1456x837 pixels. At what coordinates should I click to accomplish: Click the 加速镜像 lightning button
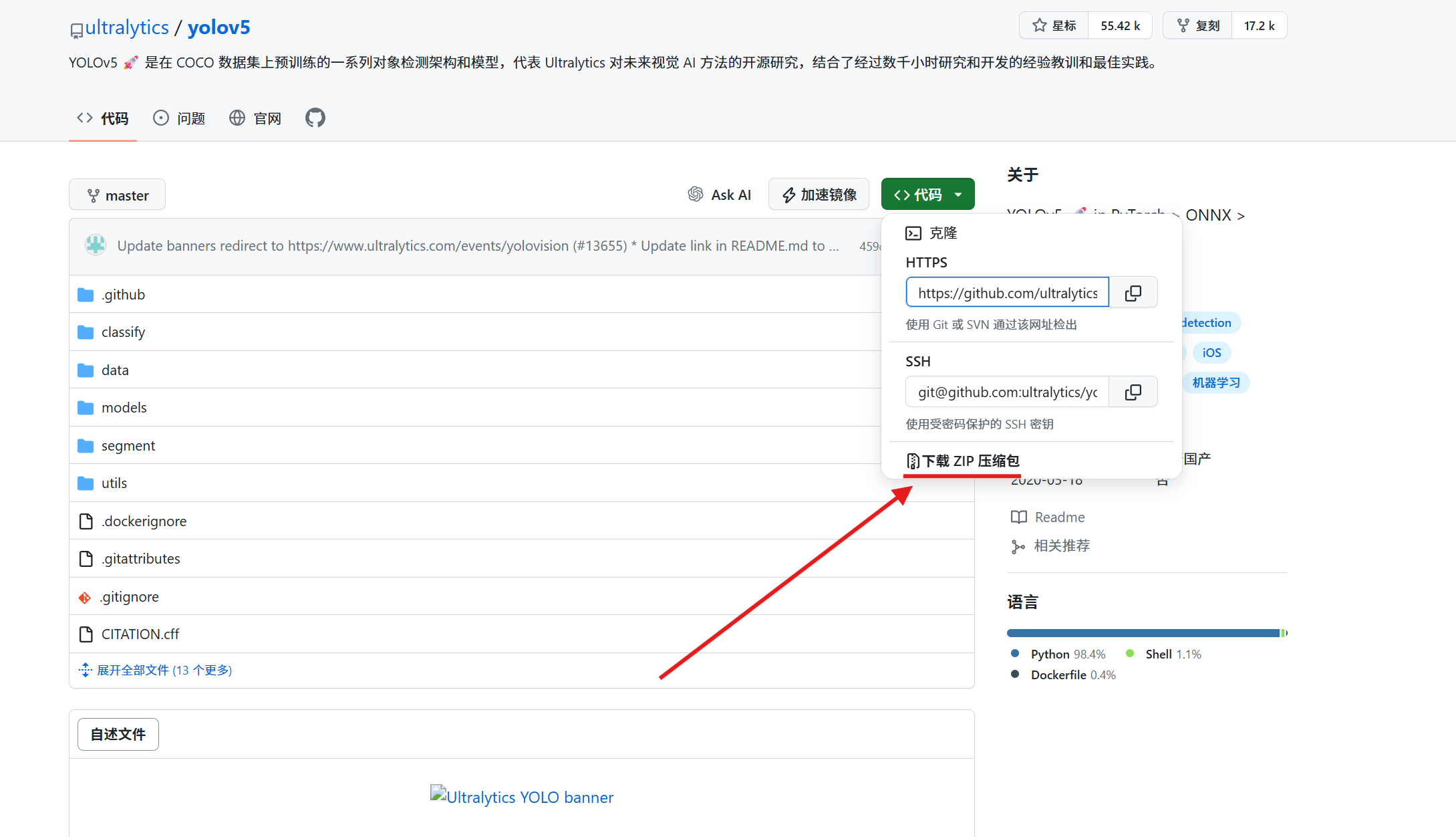tap(819, 195)
